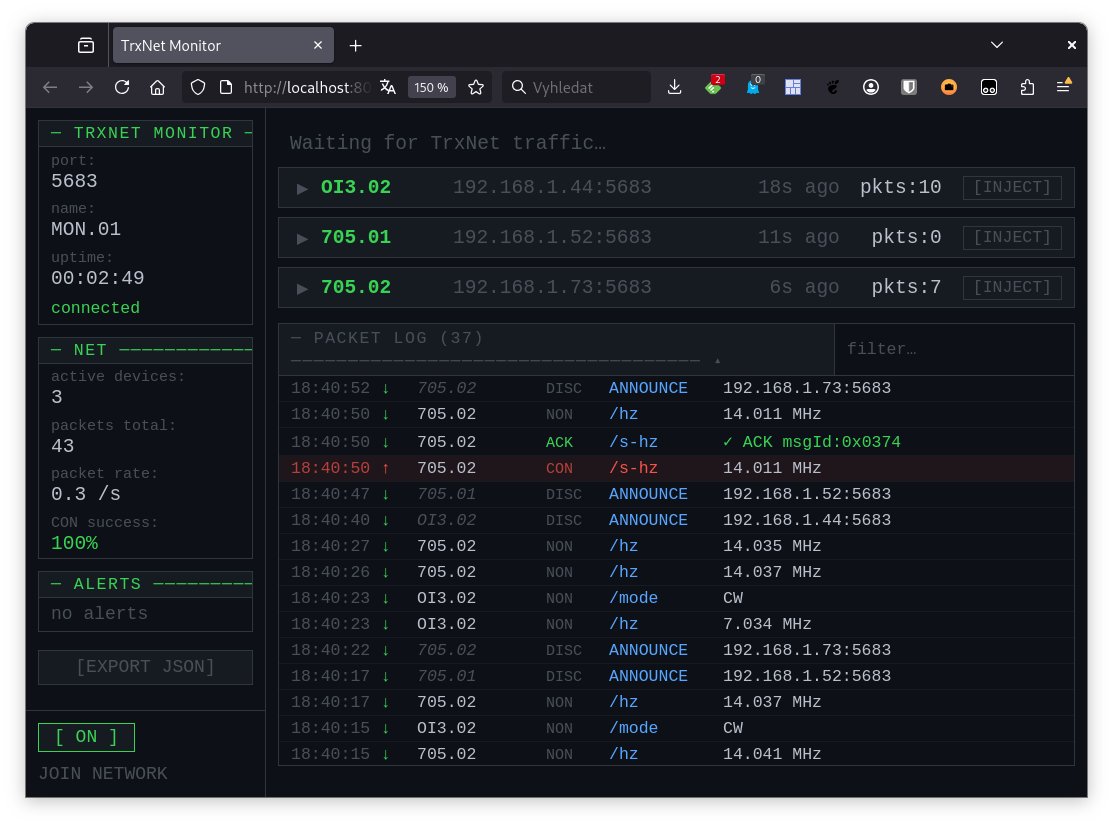Click the uptime 00:02:49 value
This screenshot has height=826, width=1113.
[97, 278]
